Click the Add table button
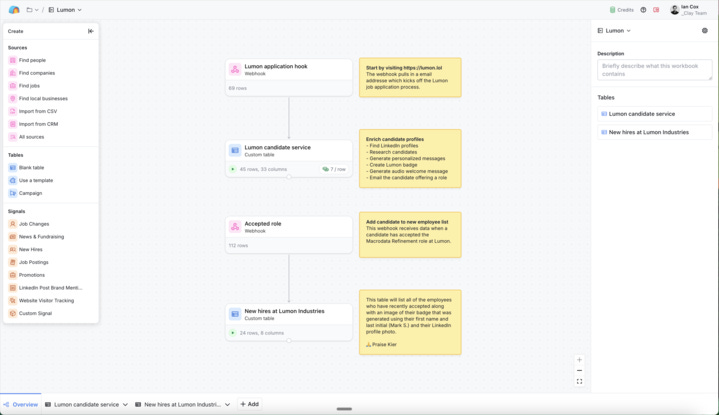The image size is (719, 415). tap(249, 404)
